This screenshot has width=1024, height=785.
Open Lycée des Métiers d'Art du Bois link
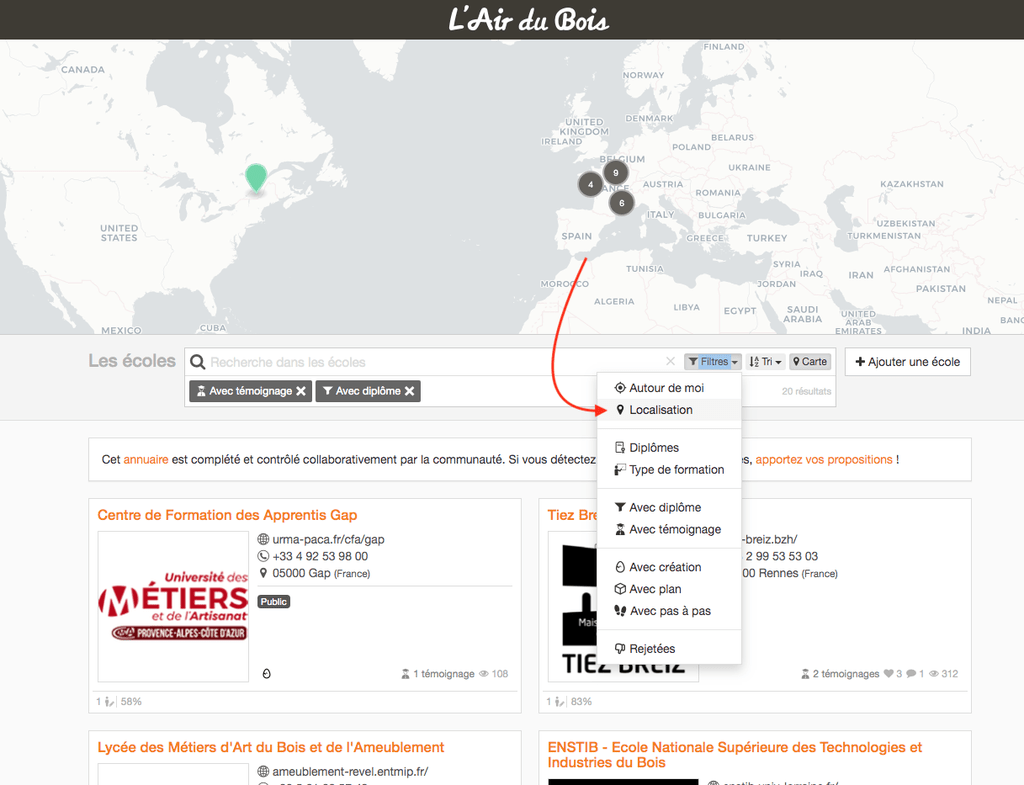point(270,747)
